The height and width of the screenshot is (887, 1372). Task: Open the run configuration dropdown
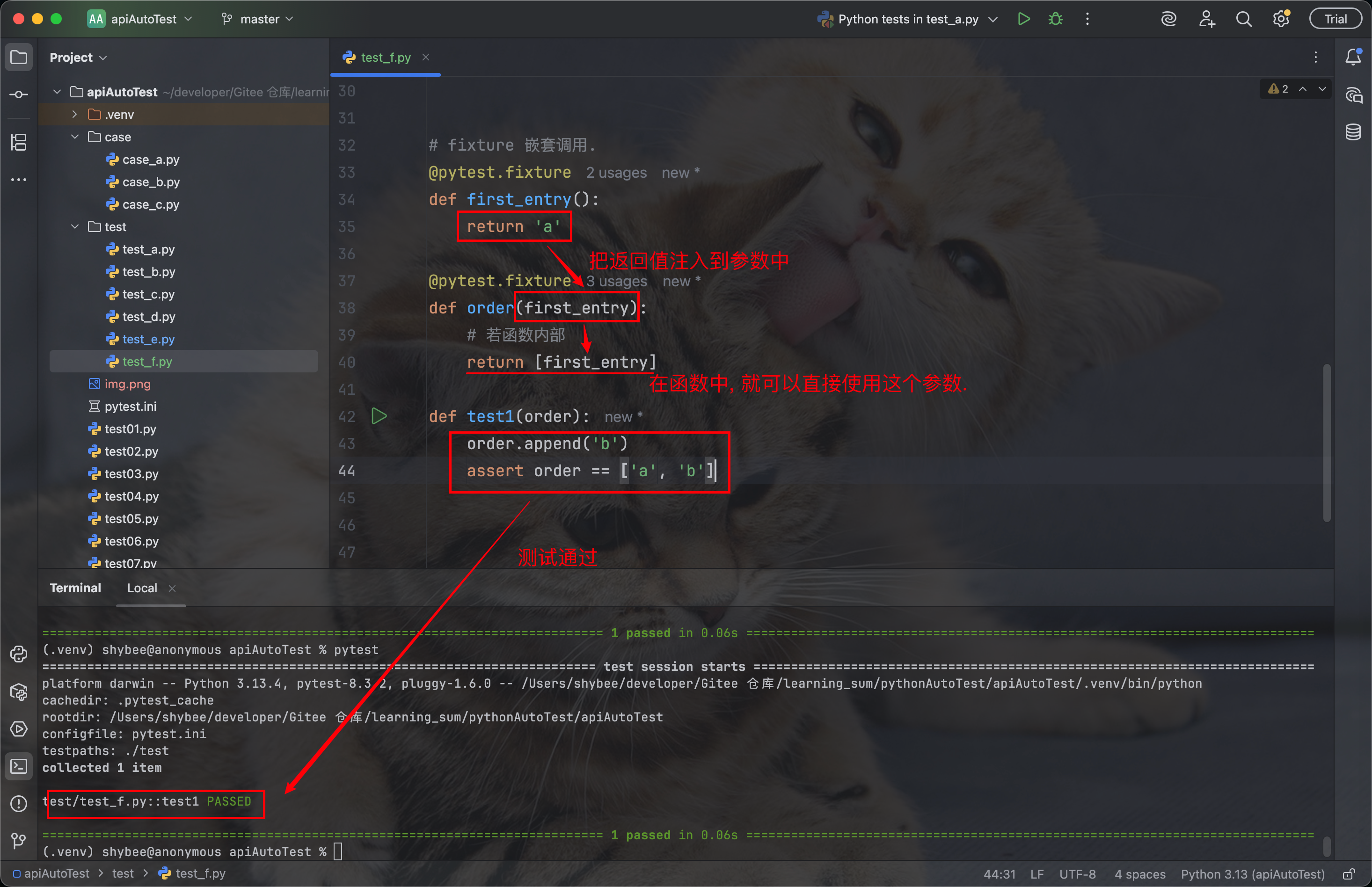coord(908,19)
